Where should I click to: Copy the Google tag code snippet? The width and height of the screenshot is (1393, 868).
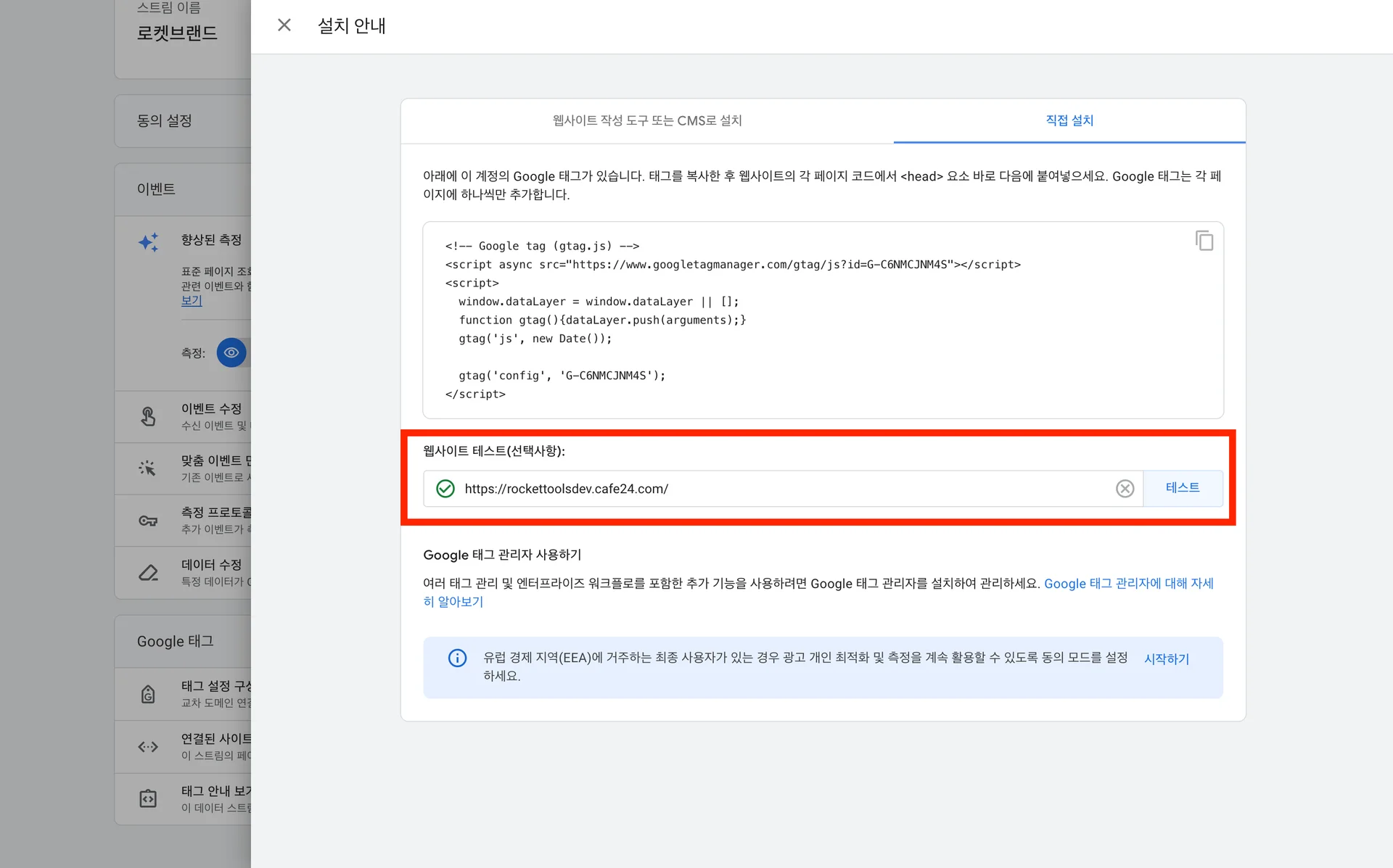(1204, 241)
